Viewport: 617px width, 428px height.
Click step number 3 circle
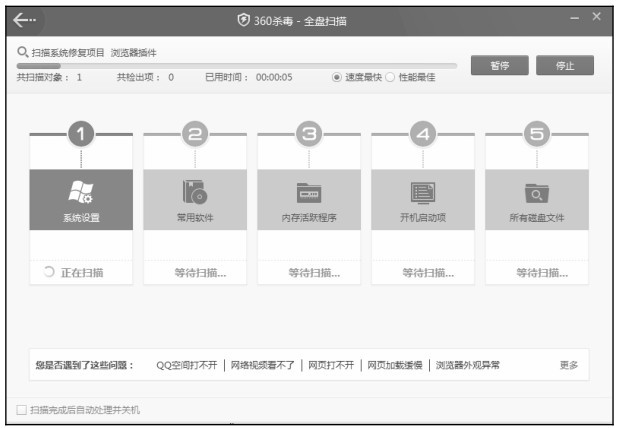coord(309,134)
